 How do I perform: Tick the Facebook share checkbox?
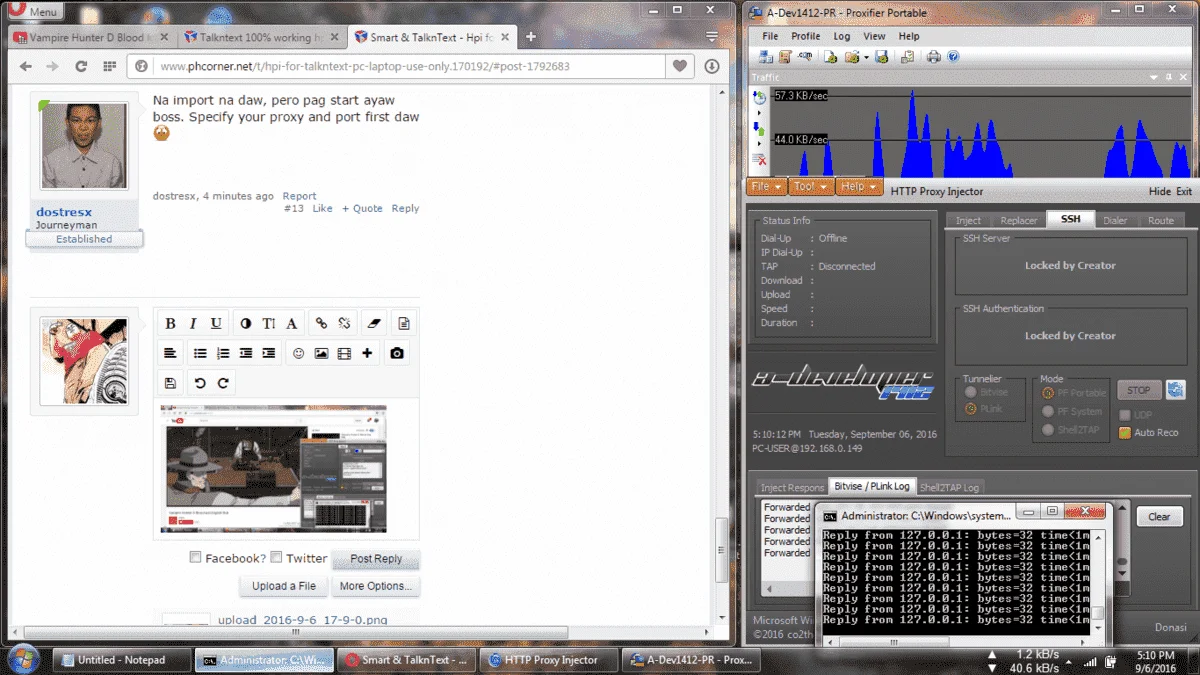pyautogui.click(x=196, y=558)
